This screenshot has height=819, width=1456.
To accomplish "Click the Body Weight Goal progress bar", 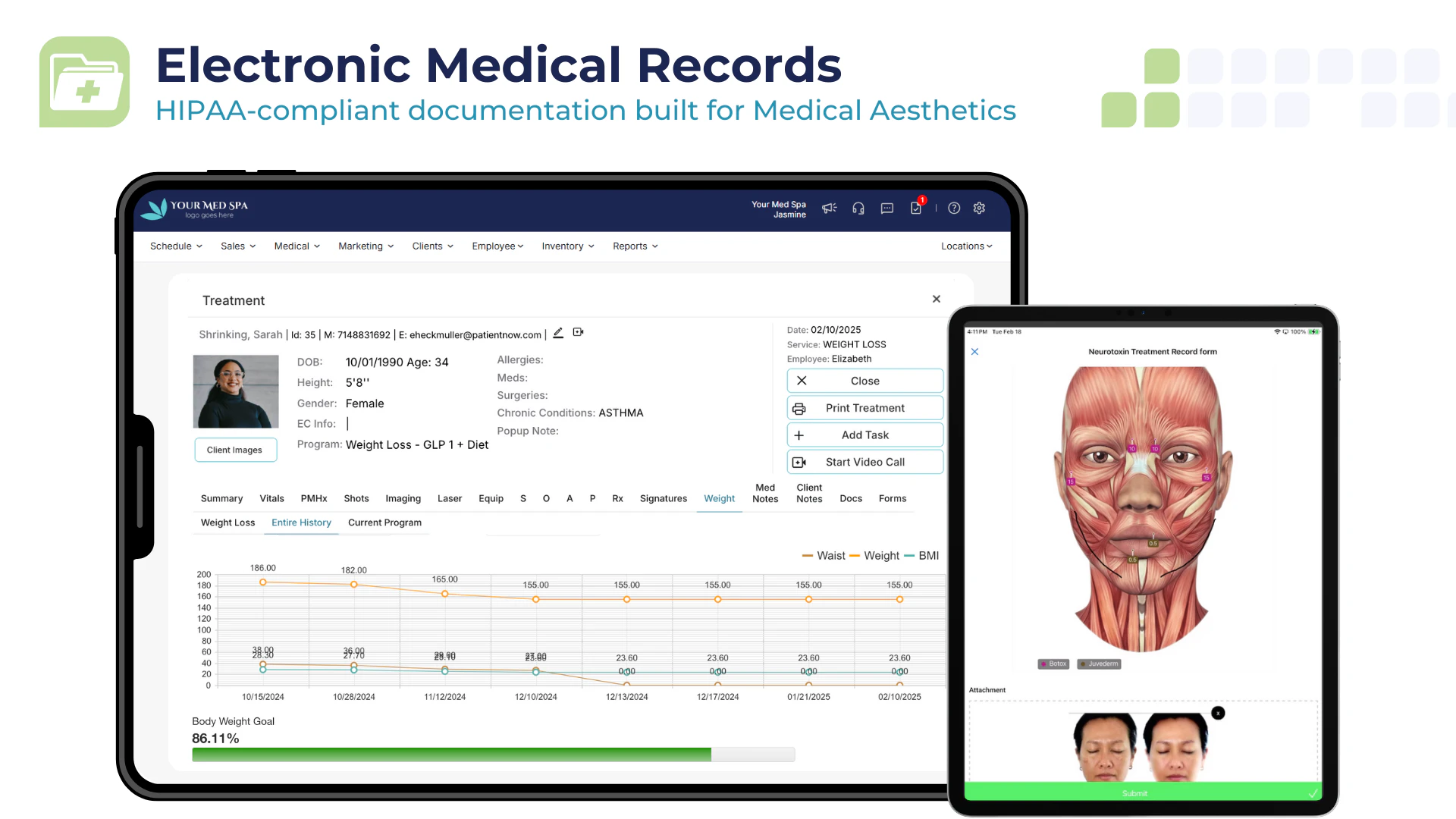I will click(492, 755).
